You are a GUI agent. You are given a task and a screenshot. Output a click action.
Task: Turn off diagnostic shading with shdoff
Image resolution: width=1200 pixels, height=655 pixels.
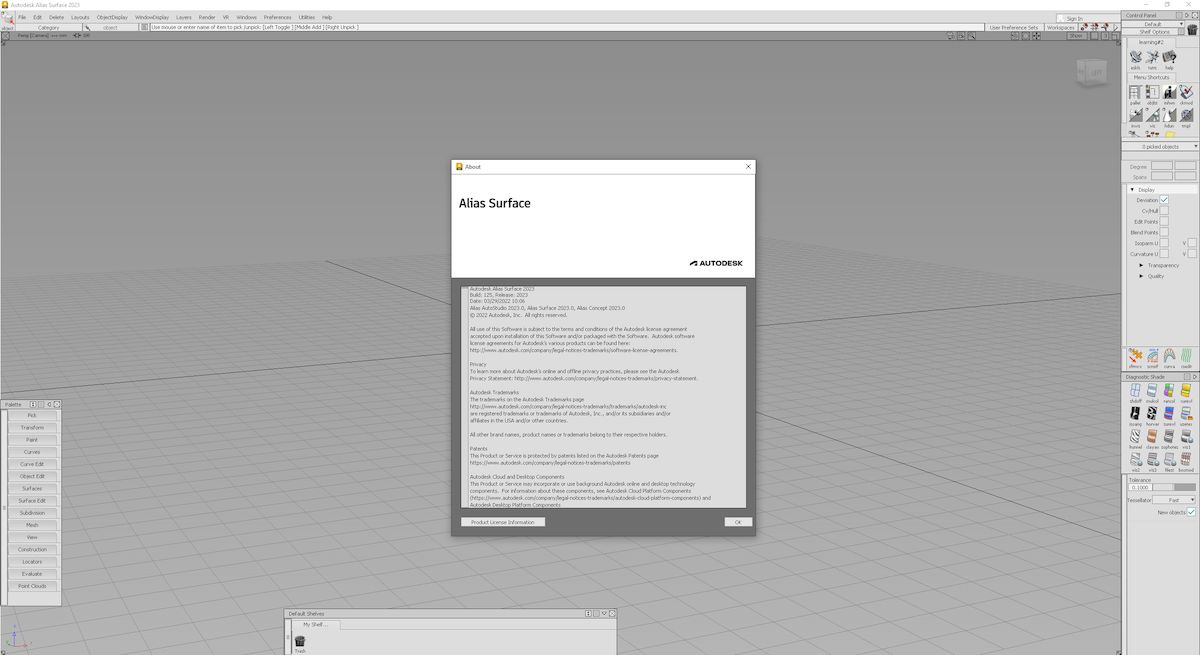click(1135, 390)
